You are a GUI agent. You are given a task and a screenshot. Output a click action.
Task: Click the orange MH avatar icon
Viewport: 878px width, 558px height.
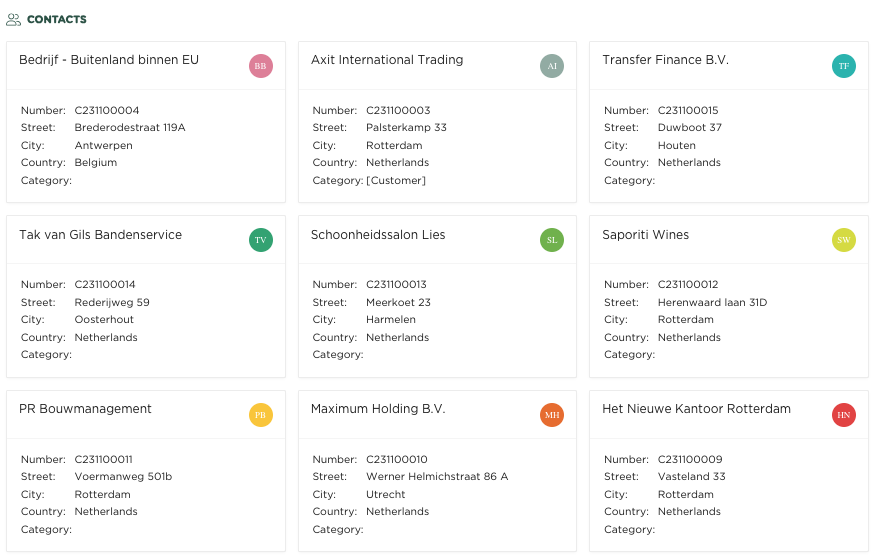pos(552,415)
